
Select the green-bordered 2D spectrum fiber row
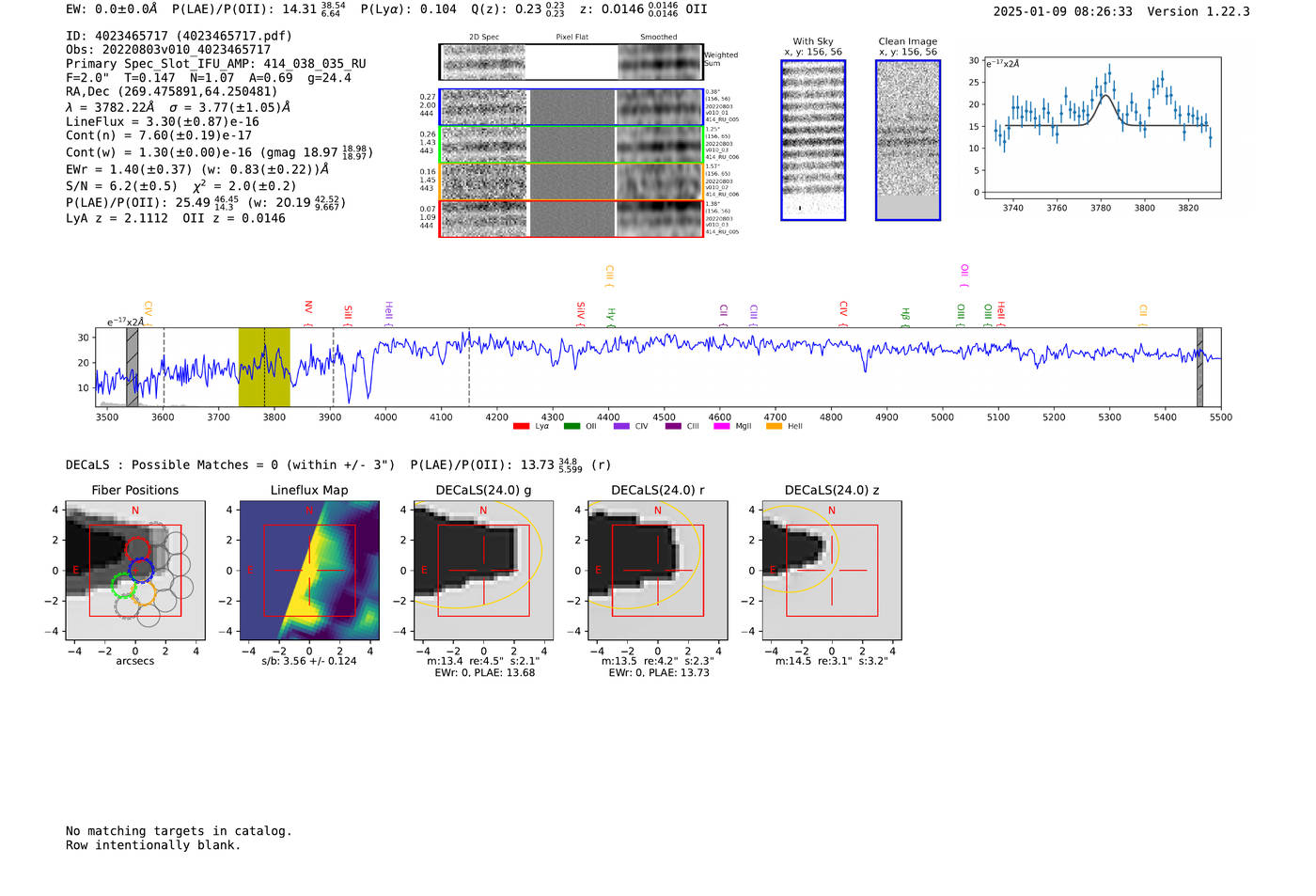point(571,144)
